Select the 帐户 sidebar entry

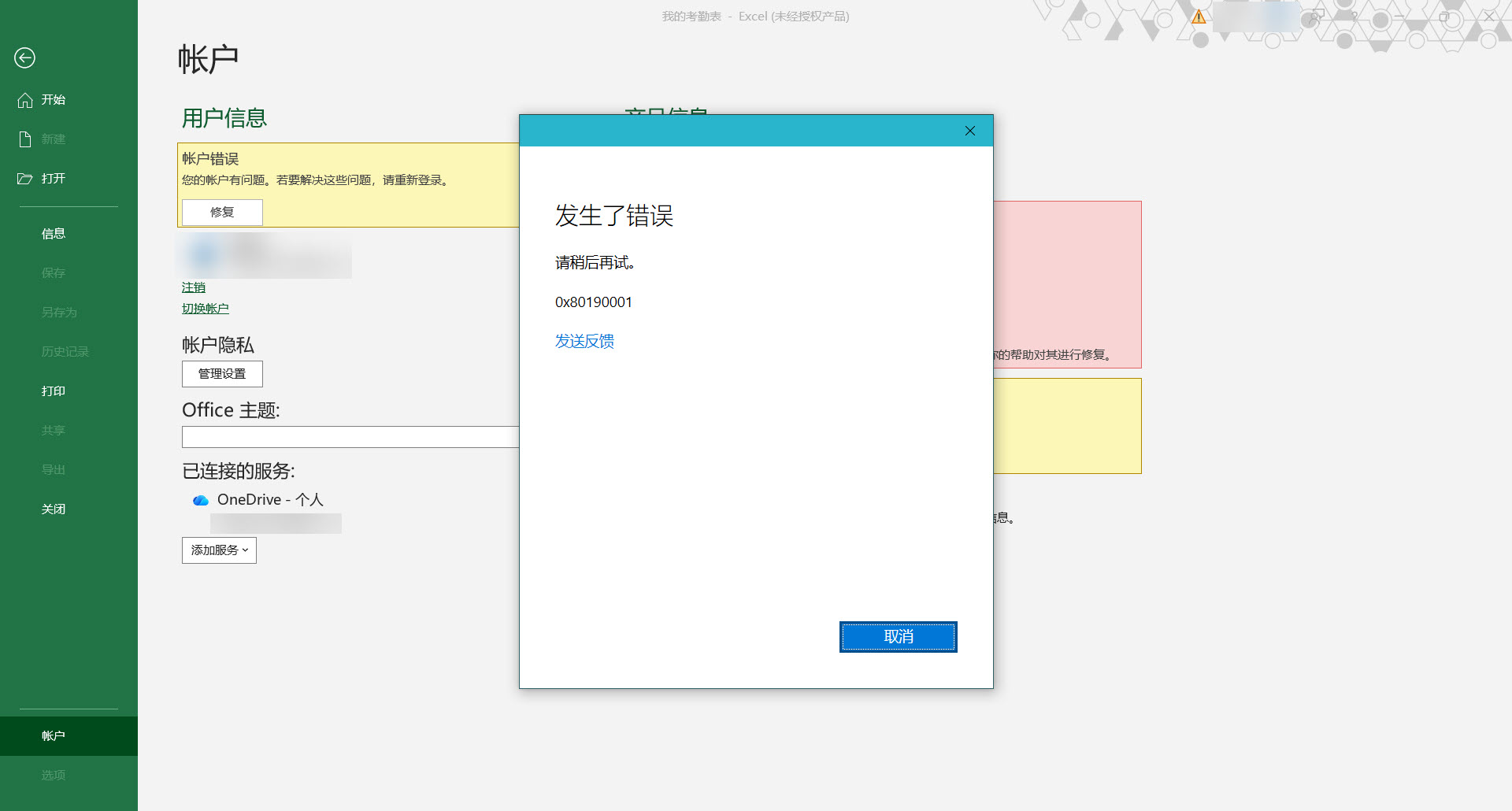69,736
